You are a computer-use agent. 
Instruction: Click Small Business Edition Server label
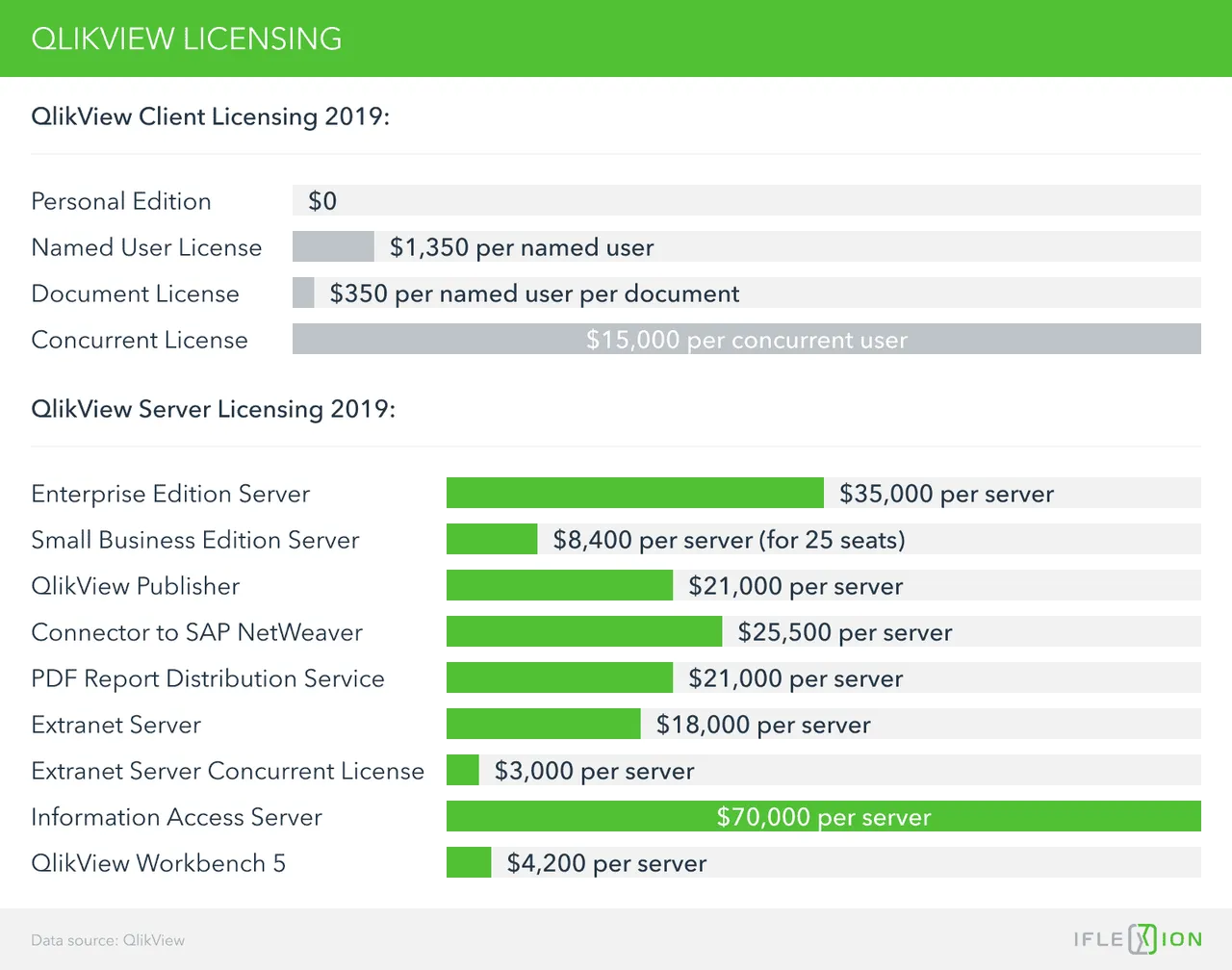click(195, 540)
